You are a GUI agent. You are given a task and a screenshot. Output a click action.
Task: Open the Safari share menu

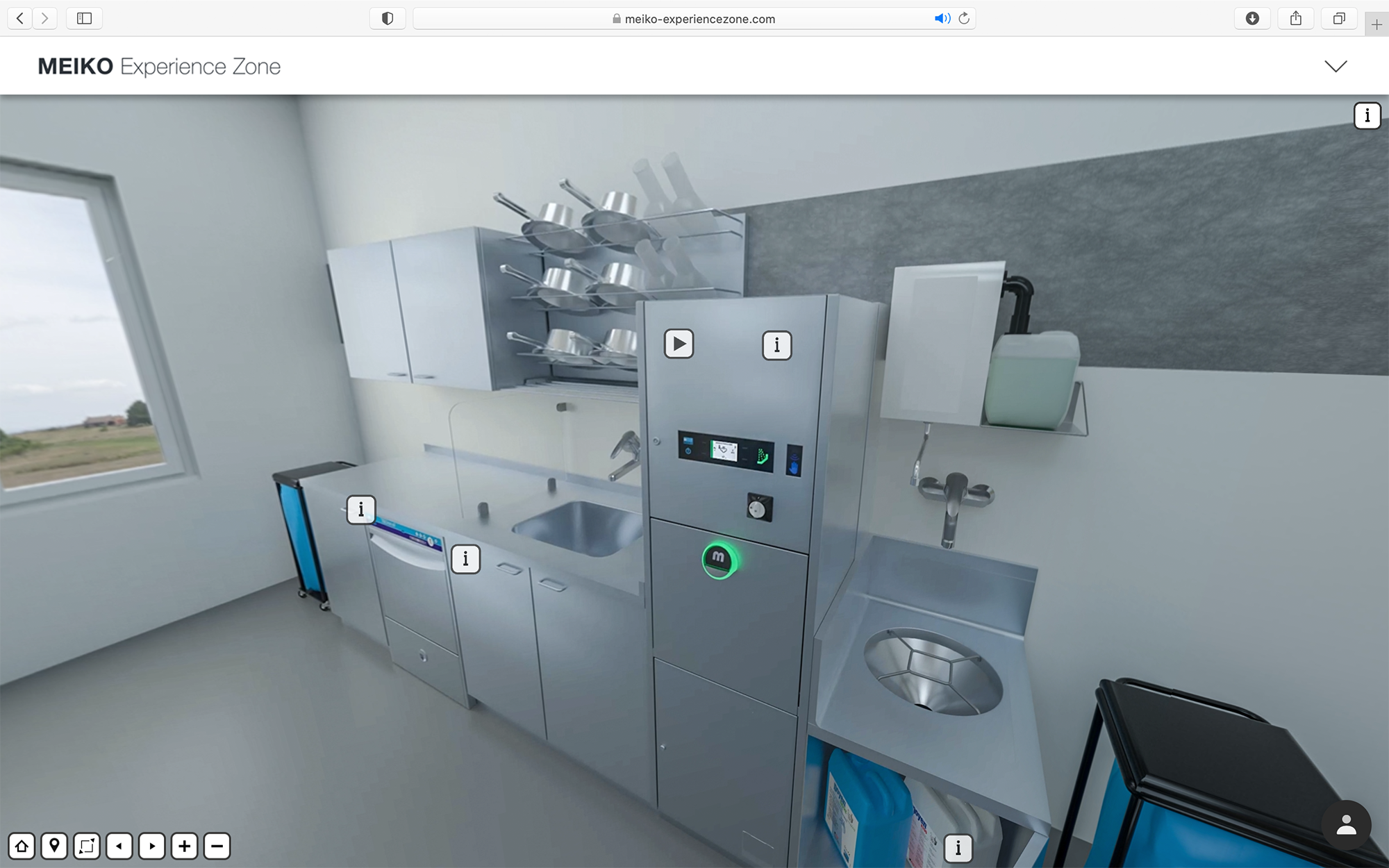(x=1296, y=18)
